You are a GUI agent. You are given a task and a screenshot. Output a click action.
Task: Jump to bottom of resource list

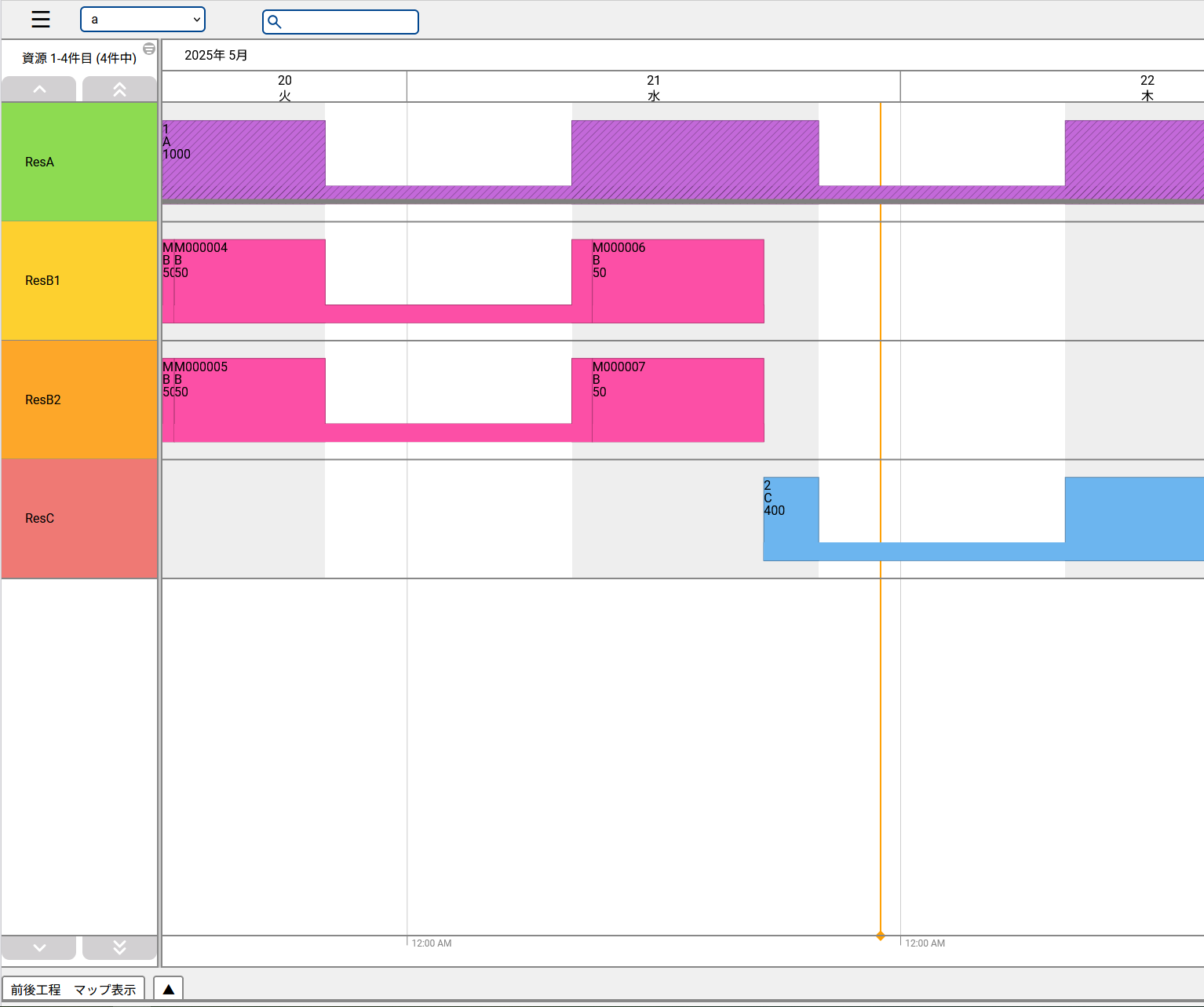(x=119, y=947)
